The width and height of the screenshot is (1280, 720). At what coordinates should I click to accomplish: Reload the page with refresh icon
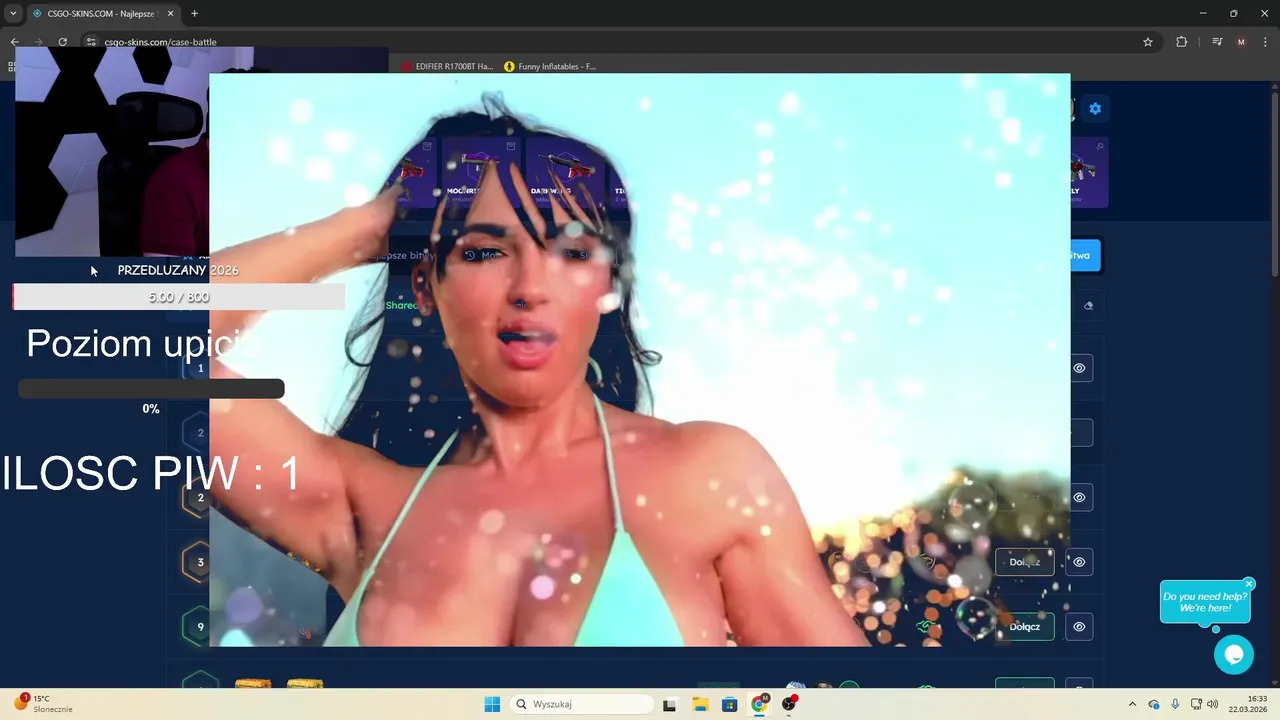tap(62, 42)
